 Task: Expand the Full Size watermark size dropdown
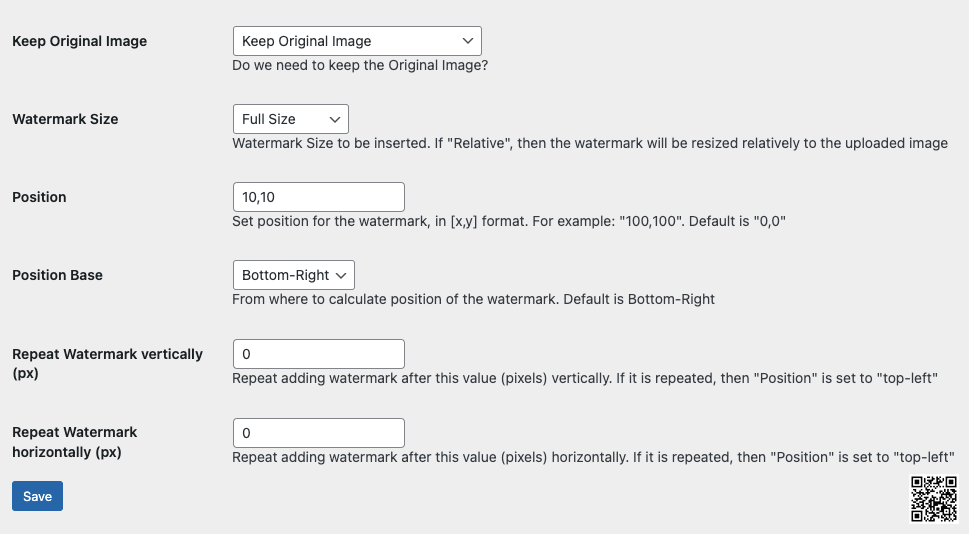(290, 119)
